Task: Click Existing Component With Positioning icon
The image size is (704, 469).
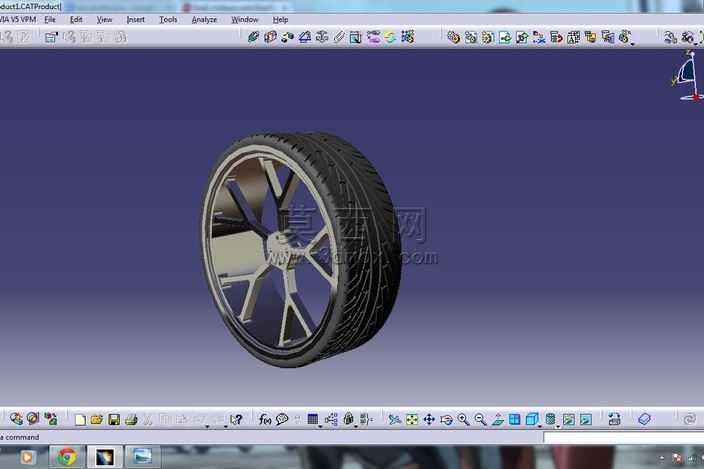Action: pos(522,38)
